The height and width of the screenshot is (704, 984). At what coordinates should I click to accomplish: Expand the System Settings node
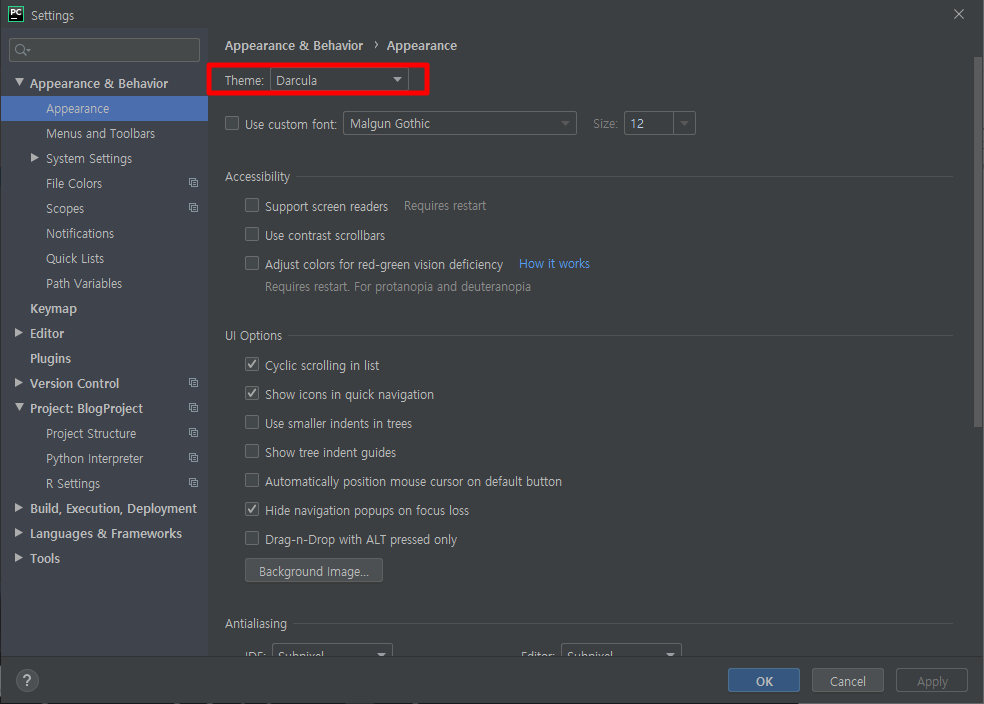(35, 158)
